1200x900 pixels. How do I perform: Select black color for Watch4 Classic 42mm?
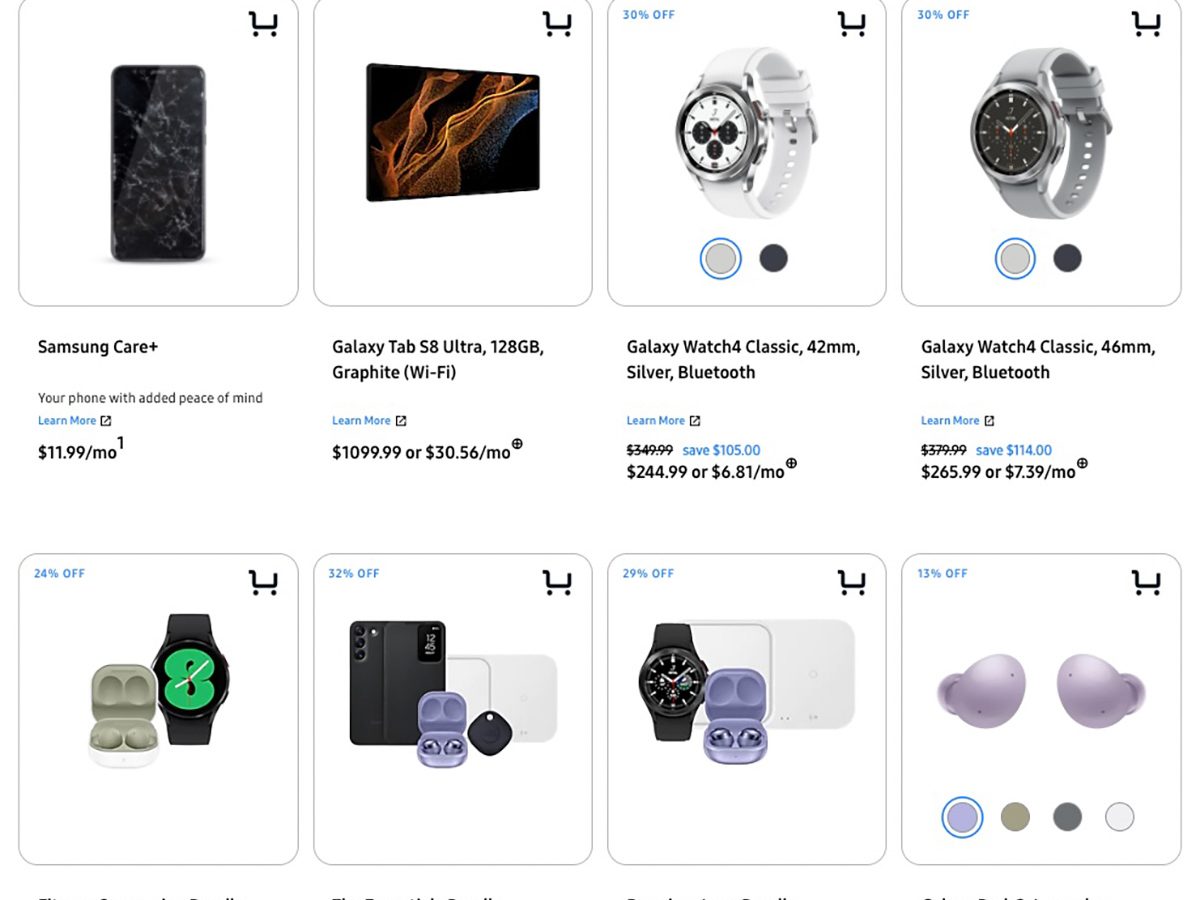(773, 259)
